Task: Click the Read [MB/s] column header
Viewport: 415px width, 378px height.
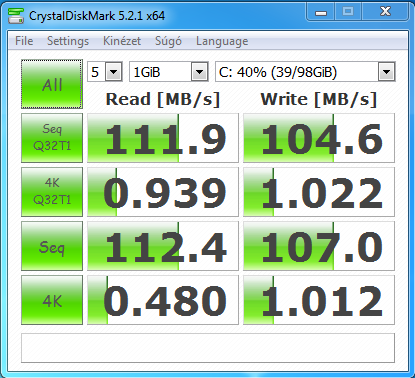Action: click(x=163, y=99)
